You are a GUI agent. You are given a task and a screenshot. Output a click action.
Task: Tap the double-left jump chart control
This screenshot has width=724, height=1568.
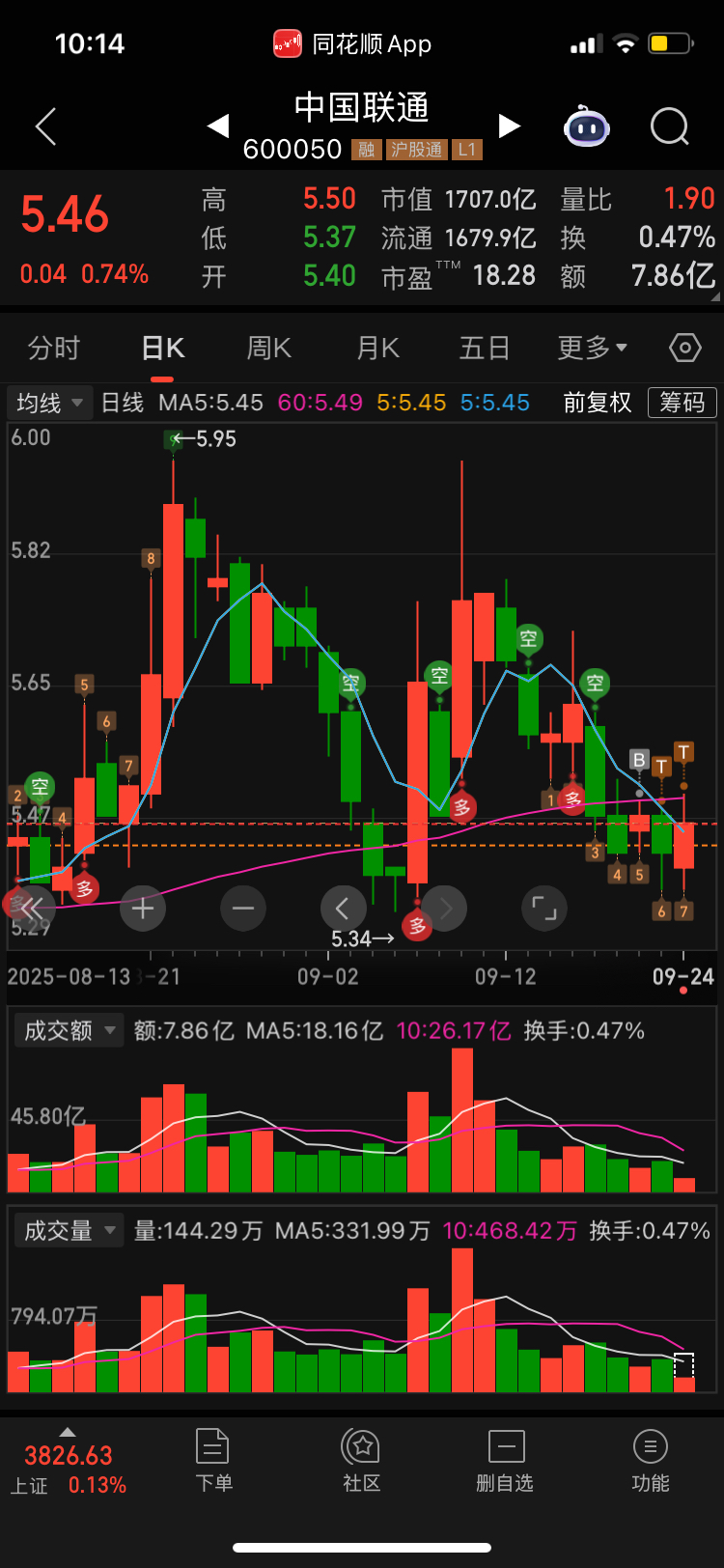(x=32, y=908)
